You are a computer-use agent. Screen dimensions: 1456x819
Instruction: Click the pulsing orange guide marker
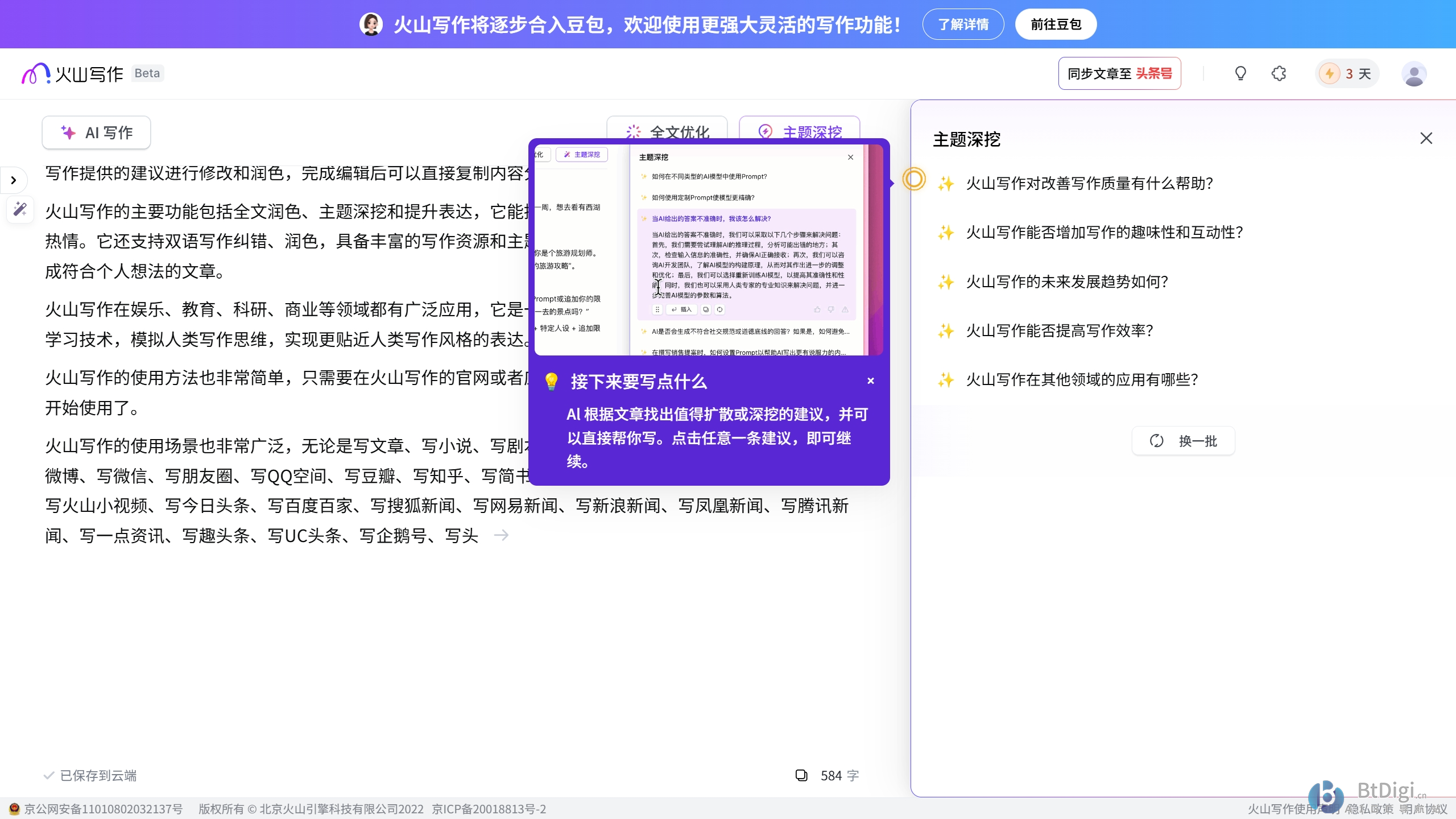(914, 179)
